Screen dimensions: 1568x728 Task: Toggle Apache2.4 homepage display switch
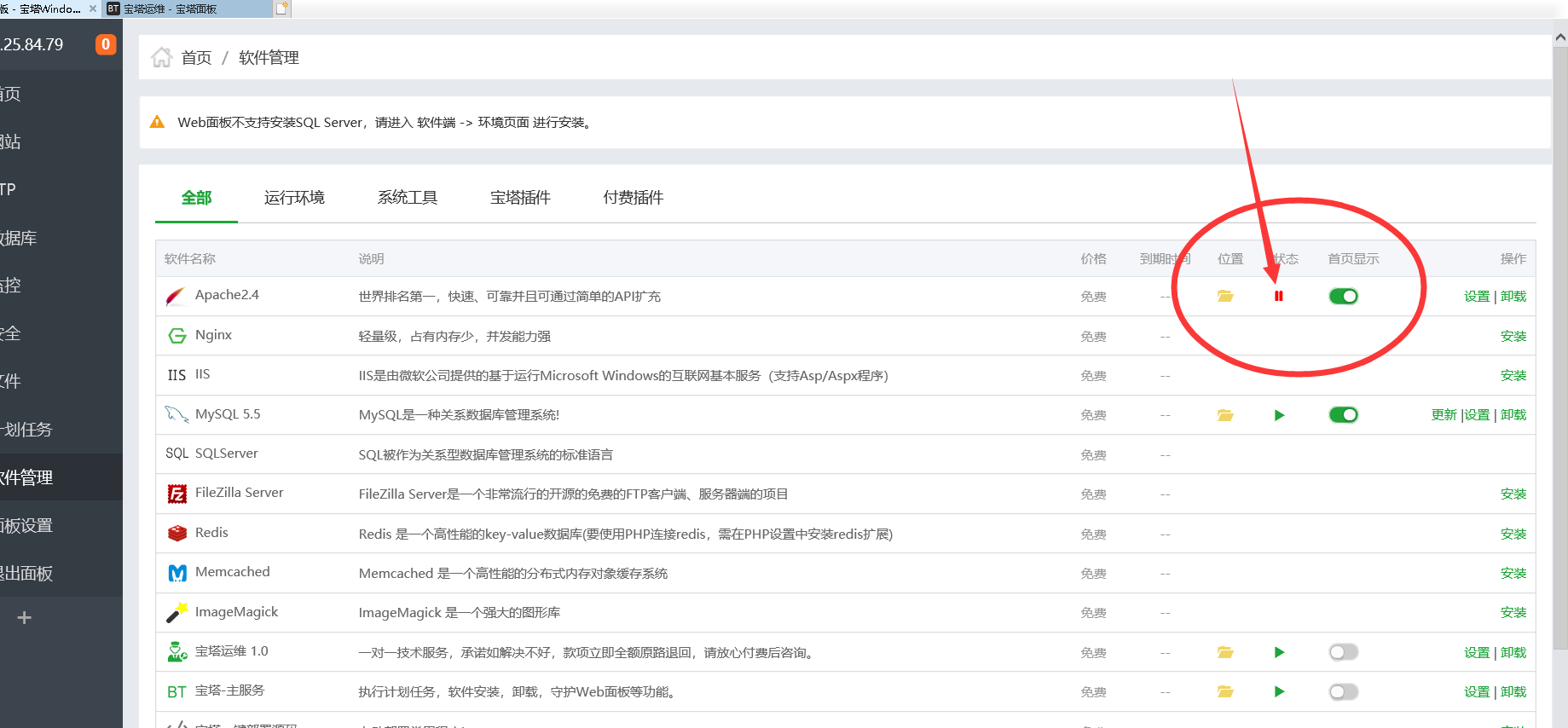[x=1344, y=296]
